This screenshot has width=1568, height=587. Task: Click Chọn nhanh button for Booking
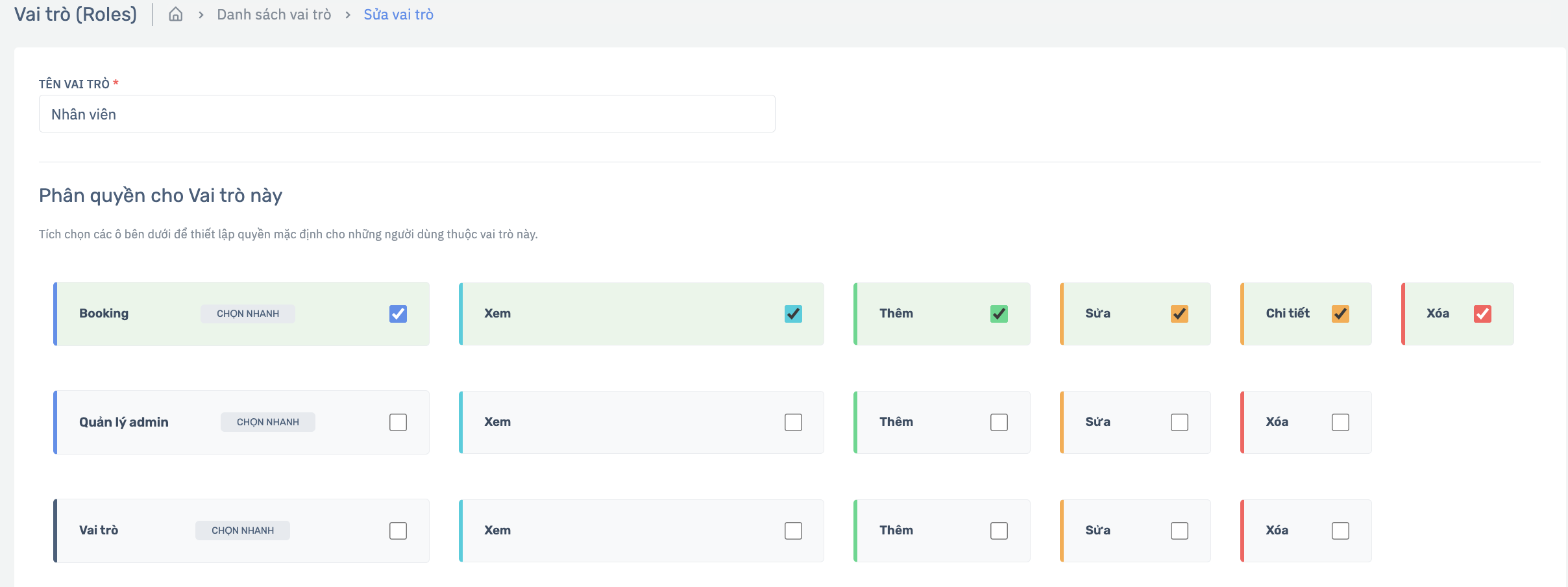pyautogui.click(x=248, y=314)
